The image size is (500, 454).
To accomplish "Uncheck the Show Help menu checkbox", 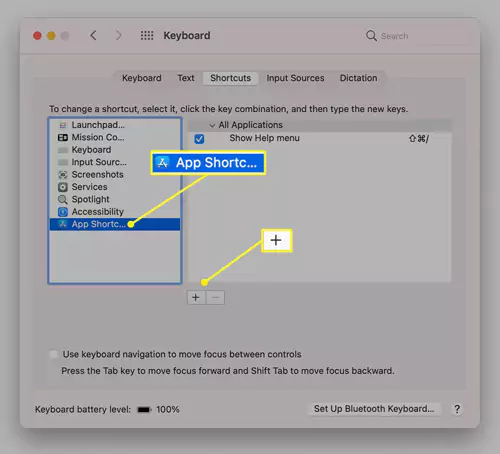I will click(x=199, y=139).
